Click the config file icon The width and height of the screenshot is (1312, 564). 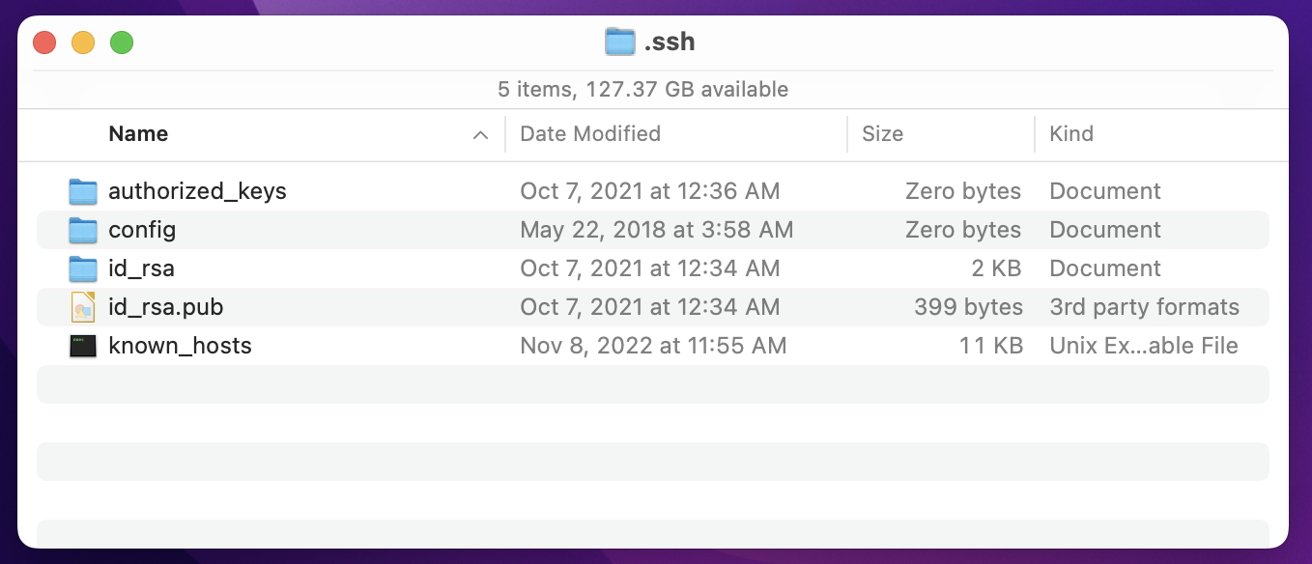click(x=83, y=230)
